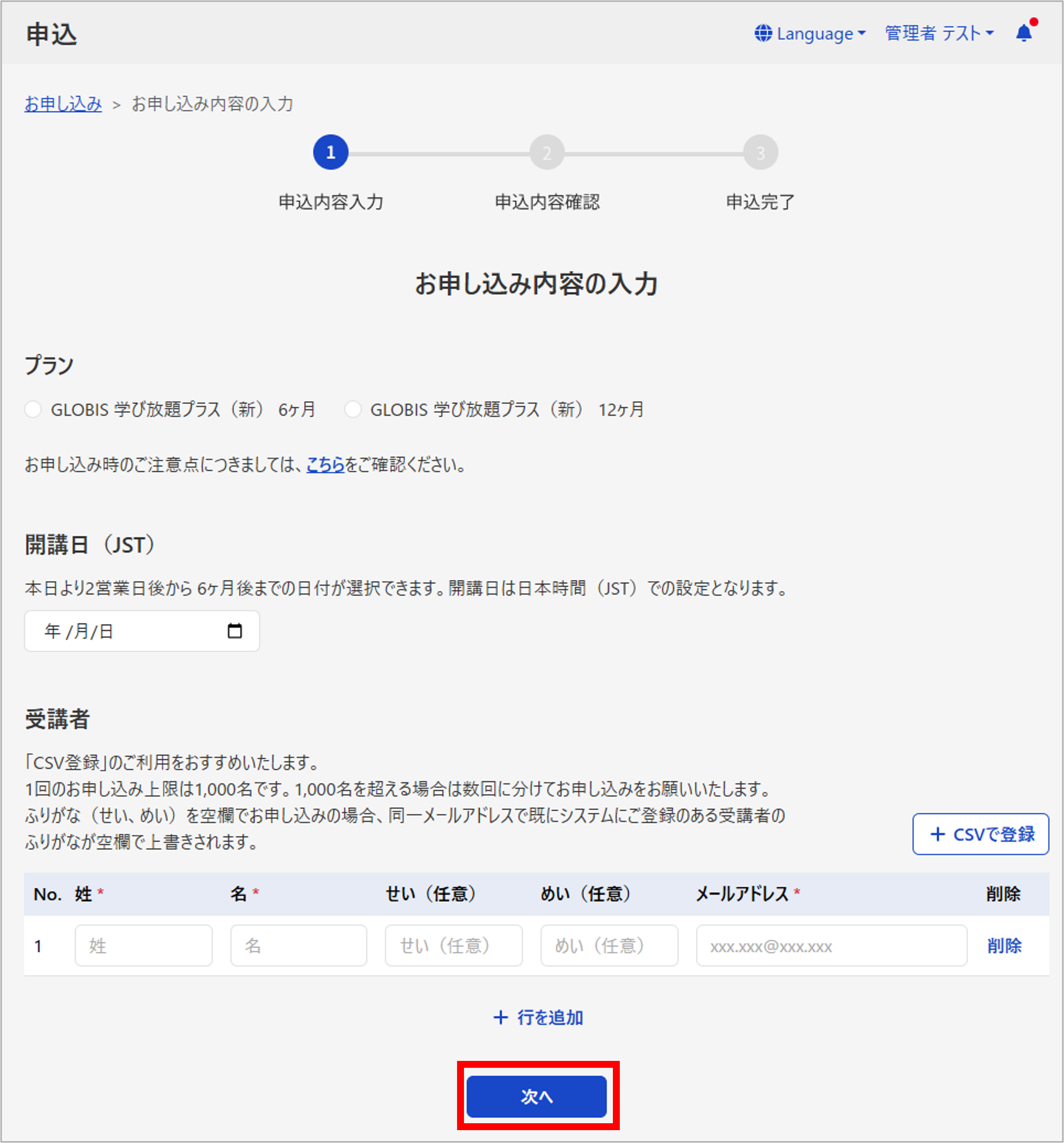Open the Language dropdown
Viewport: 1064px width, 1143px height.
[810, 33]
